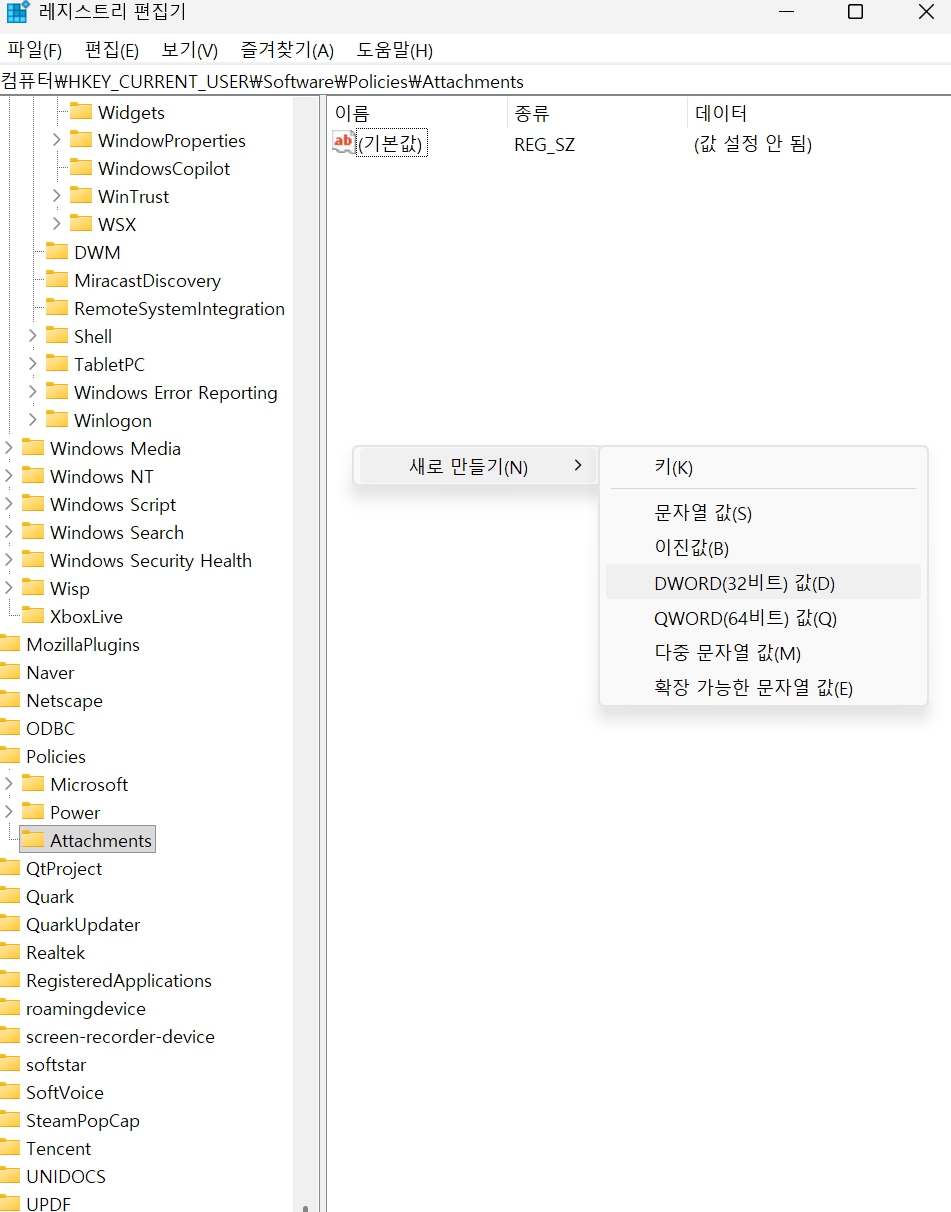Expand the WindowProperties key

[x=56, y=140]
